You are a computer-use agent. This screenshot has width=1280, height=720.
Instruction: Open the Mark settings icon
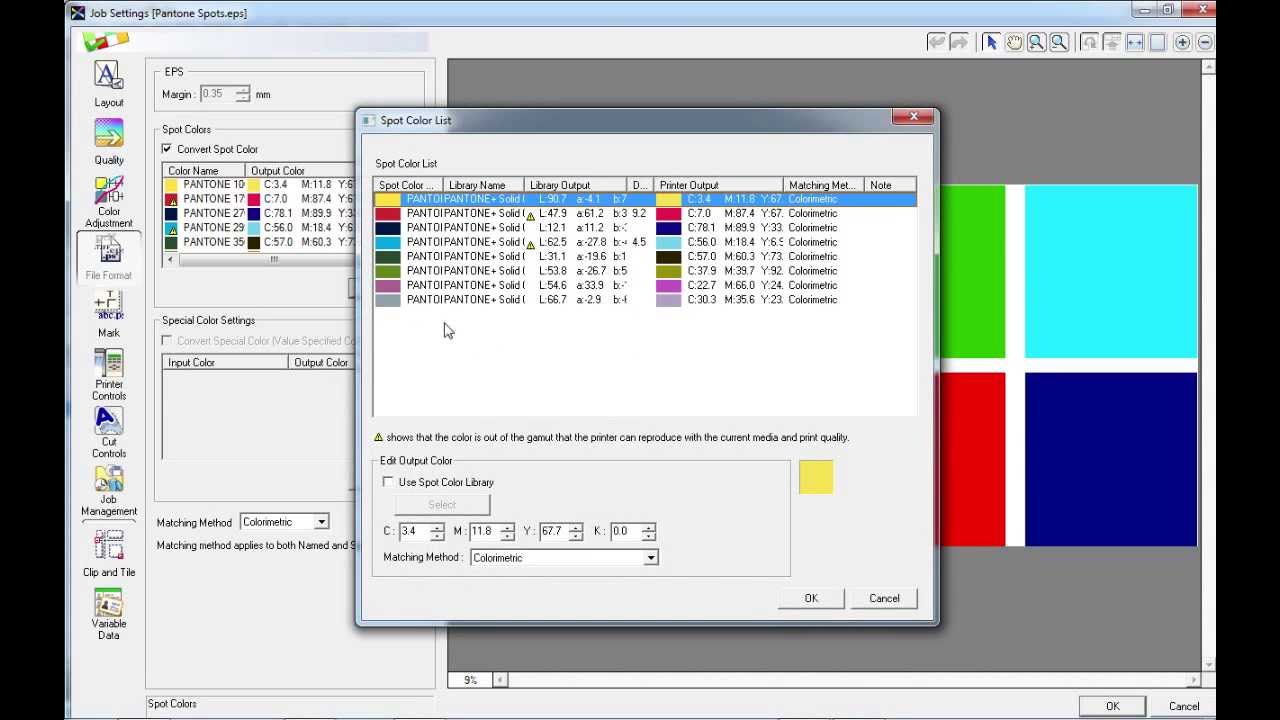pyautogui.click(x=109, y=314)
